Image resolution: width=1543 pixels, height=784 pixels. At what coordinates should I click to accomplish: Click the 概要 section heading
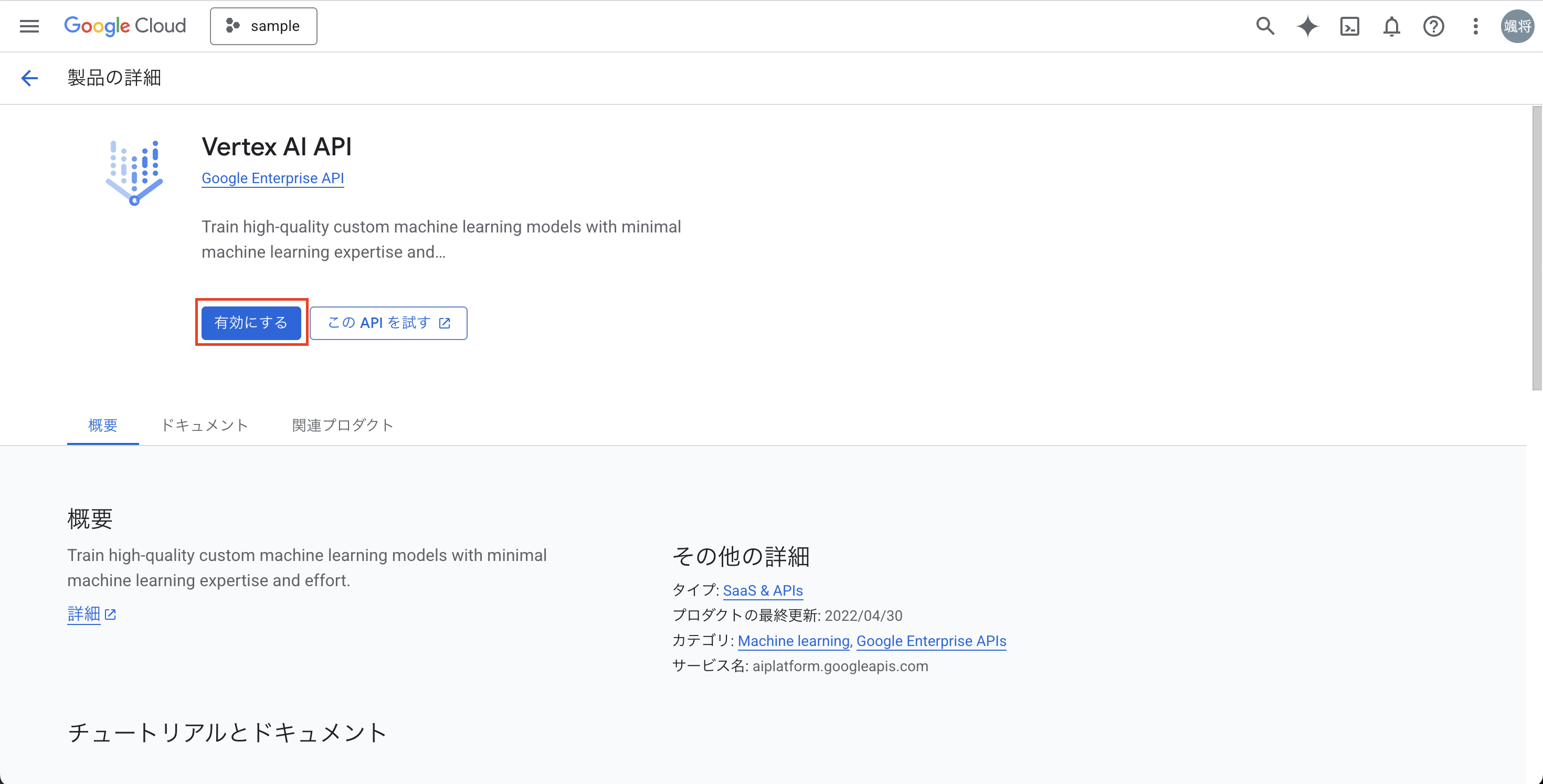coord(90,518)
